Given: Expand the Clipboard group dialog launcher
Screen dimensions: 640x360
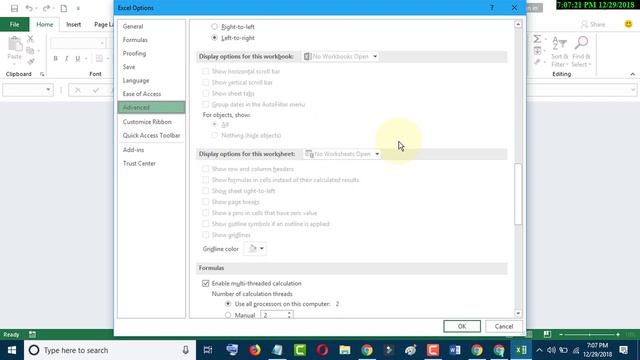Looking at the screenshot, I should tap(42, 74).
